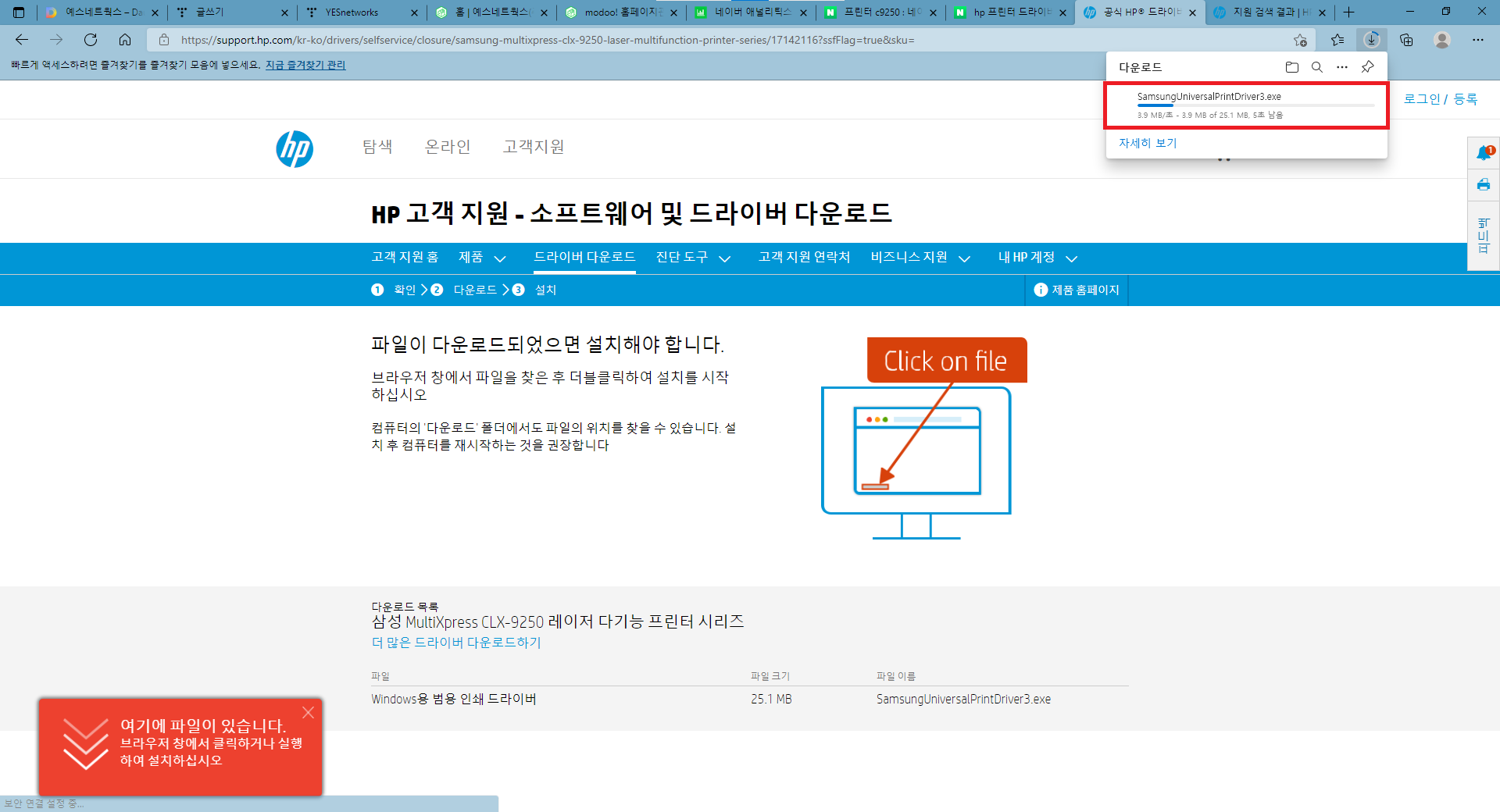Image resolution: width=1500 pixels, height=812 pixels.
Task: Switch to the 지원 검색 결과 tab
Action: point(1270,12)
